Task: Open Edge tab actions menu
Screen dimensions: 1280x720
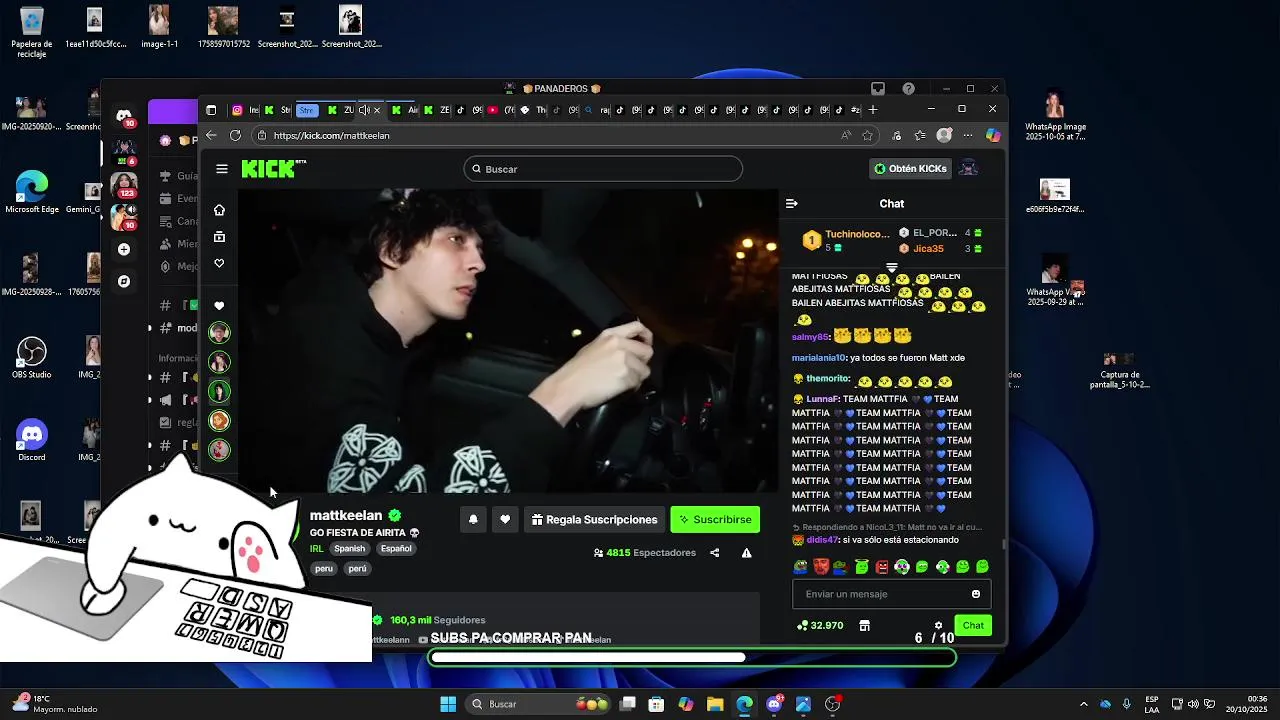Action: point(211,110)
